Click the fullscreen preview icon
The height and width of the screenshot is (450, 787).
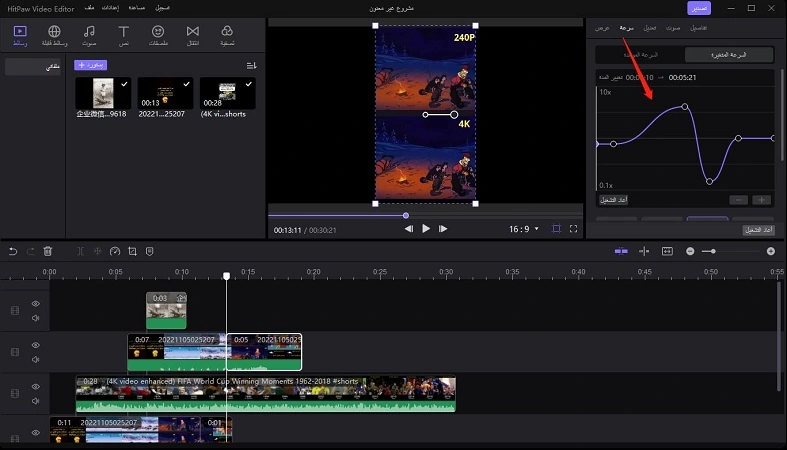click(573, 229)
